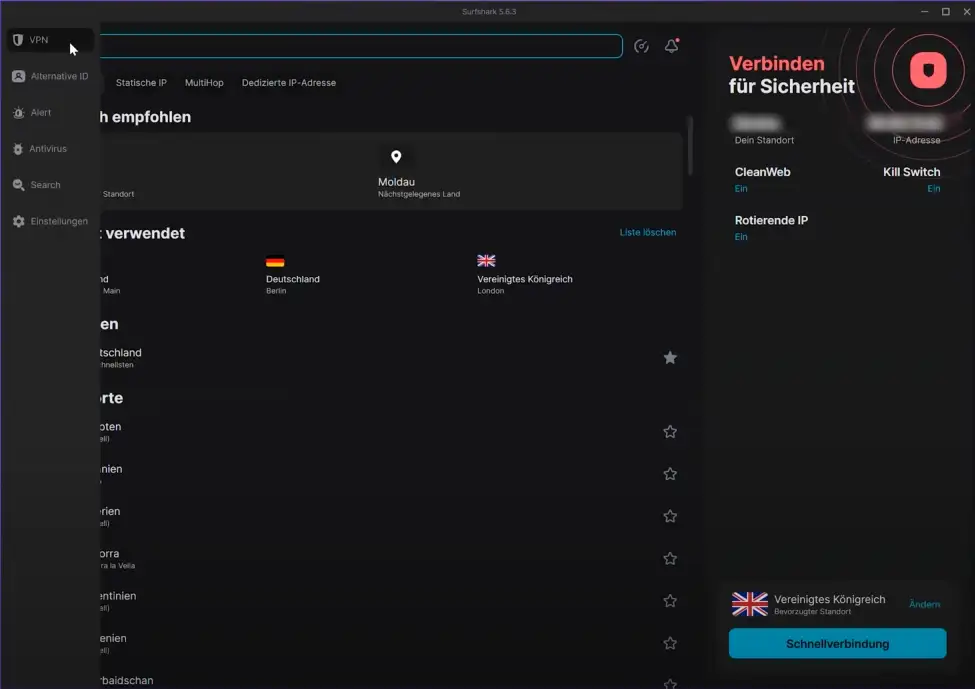Open Alert section in sidebar

coord(40,113)
